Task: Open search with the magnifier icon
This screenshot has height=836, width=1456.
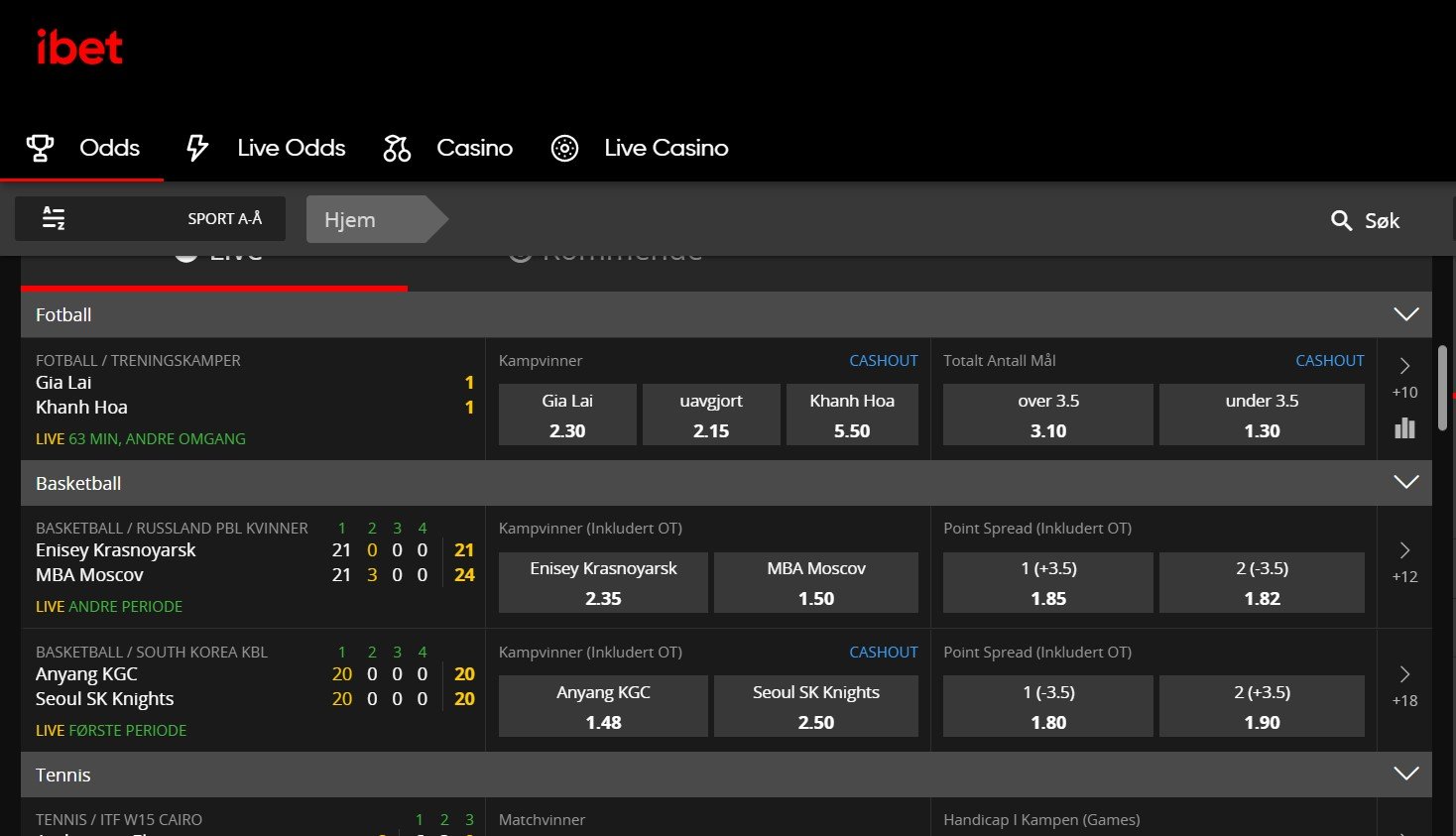Action: pos(1341,220)
